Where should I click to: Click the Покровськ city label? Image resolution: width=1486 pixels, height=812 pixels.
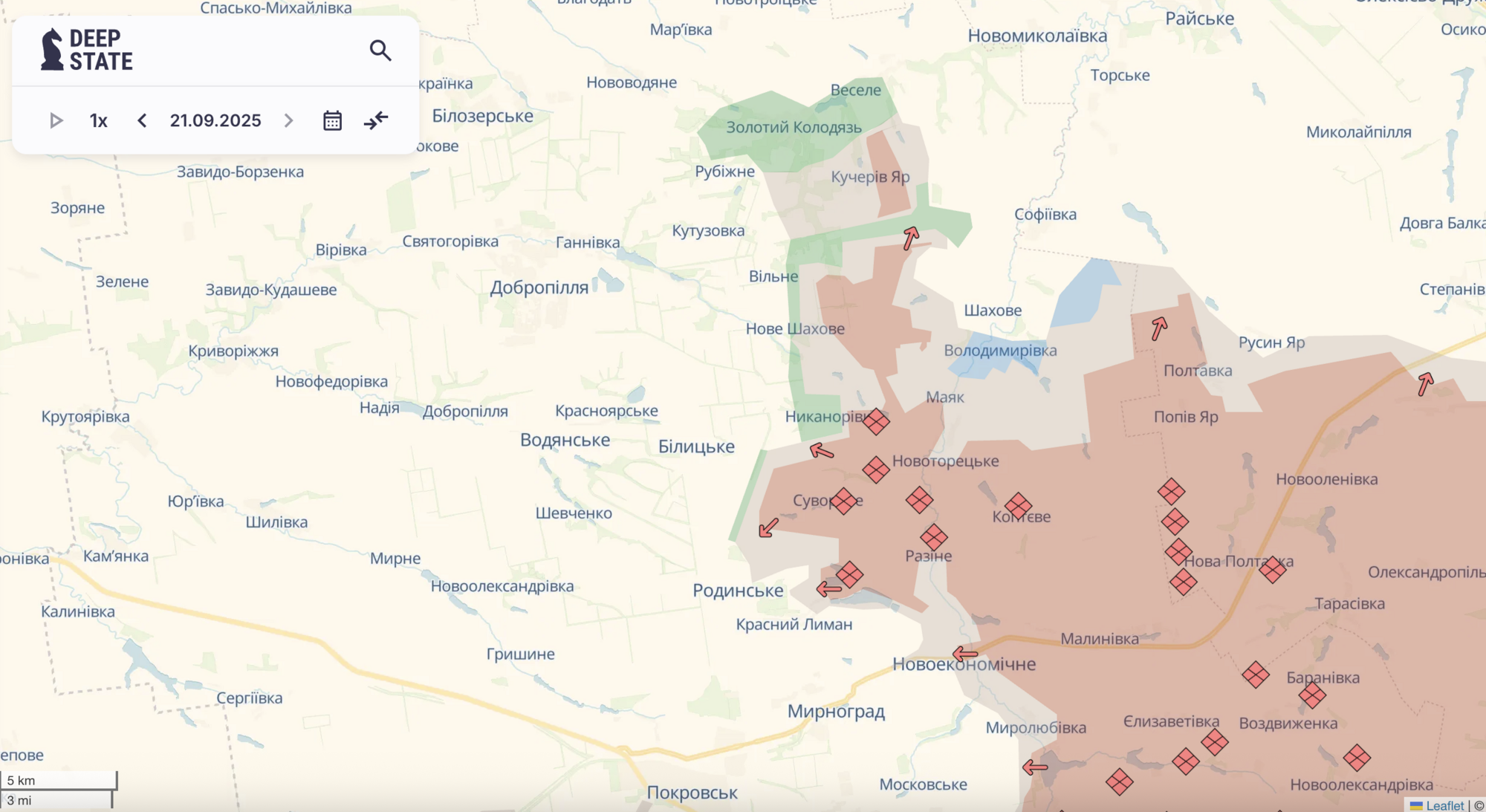pos(692,793)
